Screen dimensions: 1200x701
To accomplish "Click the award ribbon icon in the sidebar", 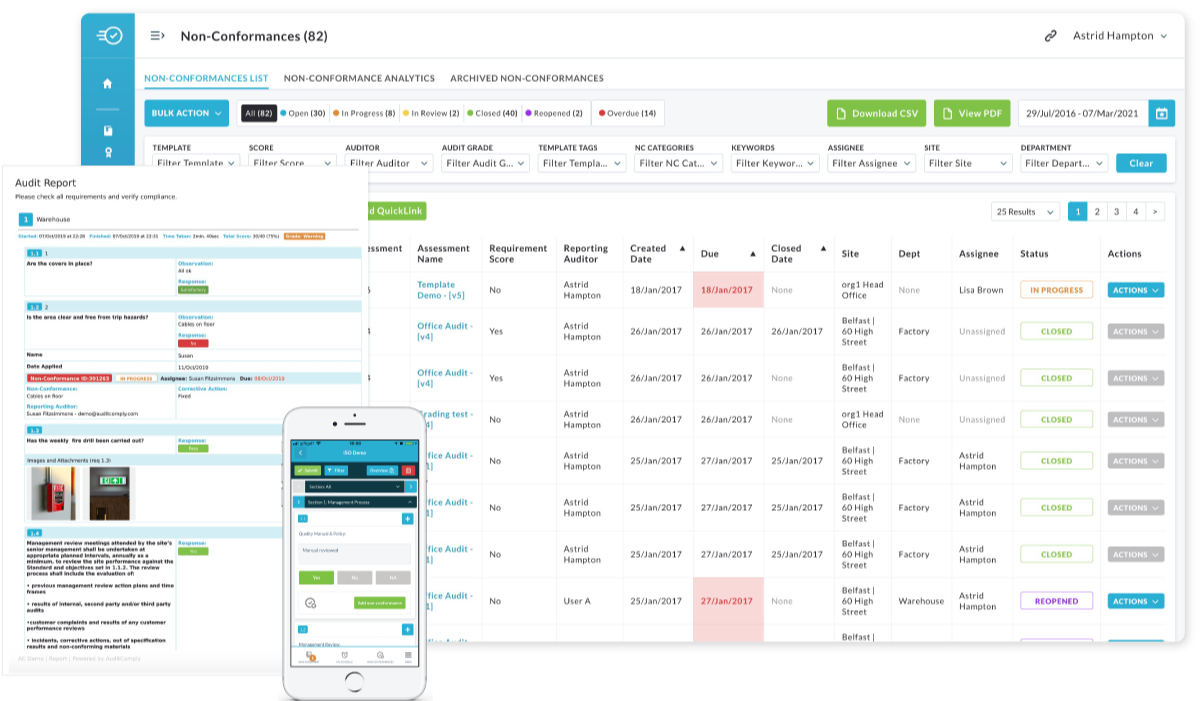I will 108,153.
